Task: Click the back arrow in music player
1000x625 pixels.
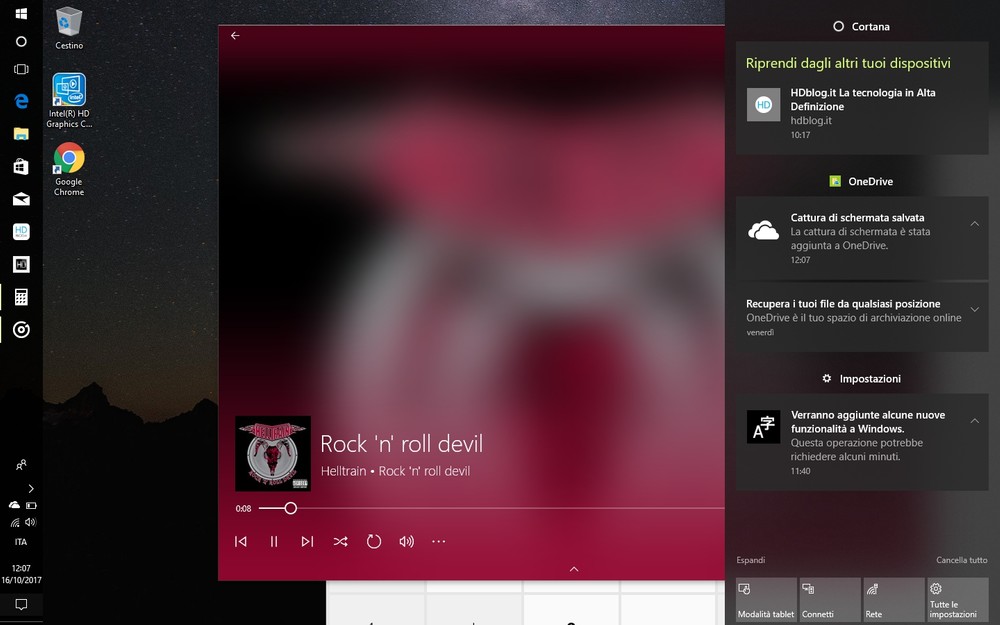Action: tap(235, 35)
